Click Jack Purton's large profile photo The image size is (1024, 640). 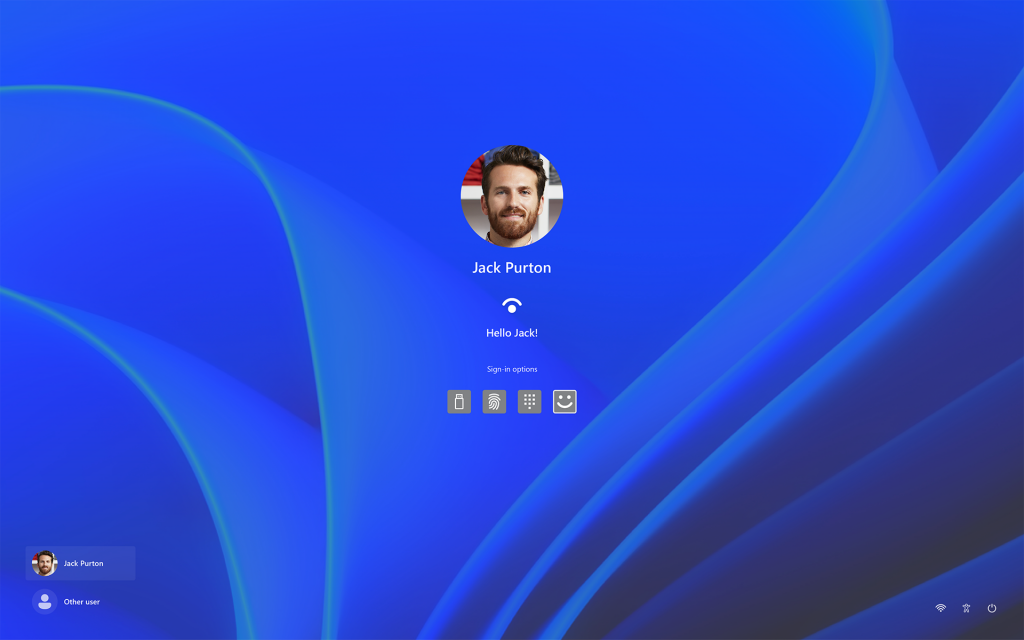pos(512,194)
